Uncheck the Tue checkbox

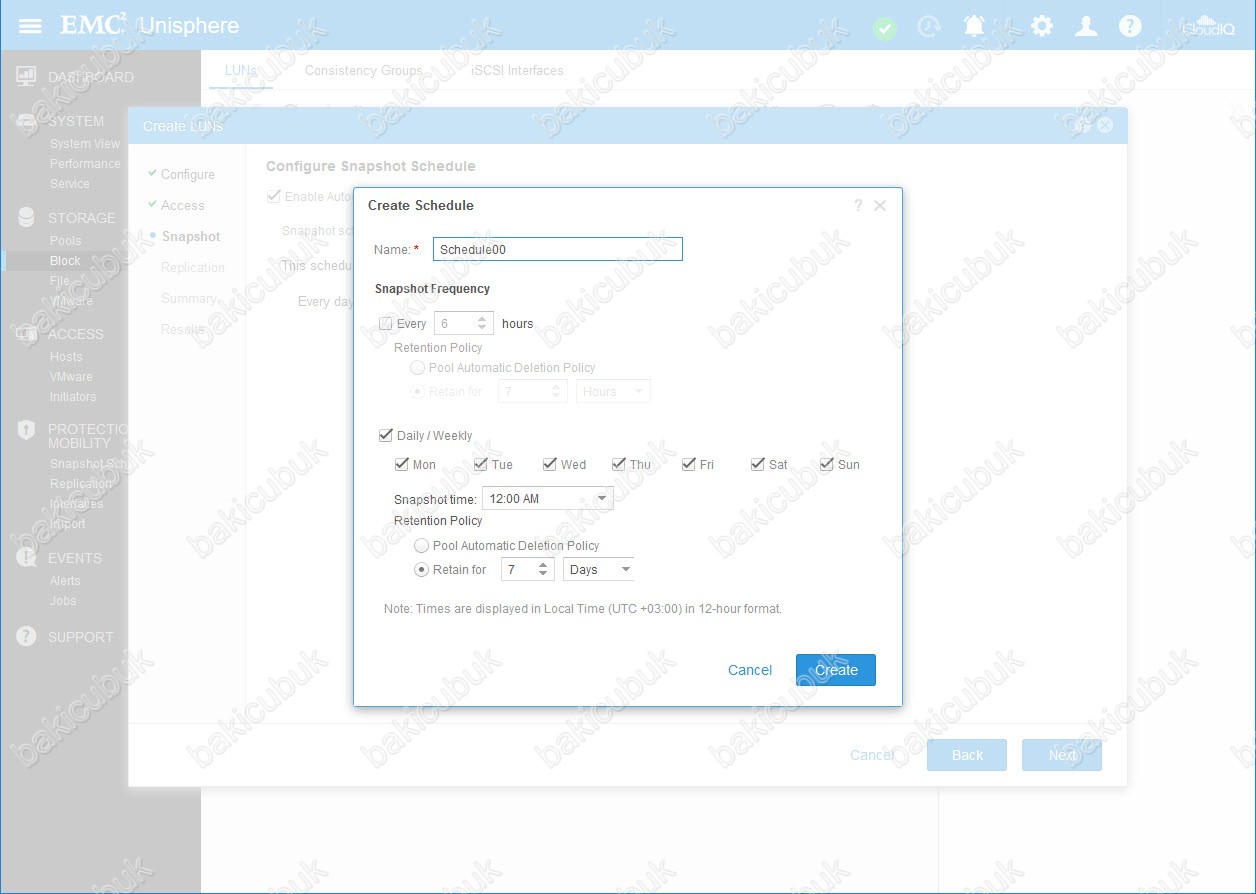[x=481, y=464]
